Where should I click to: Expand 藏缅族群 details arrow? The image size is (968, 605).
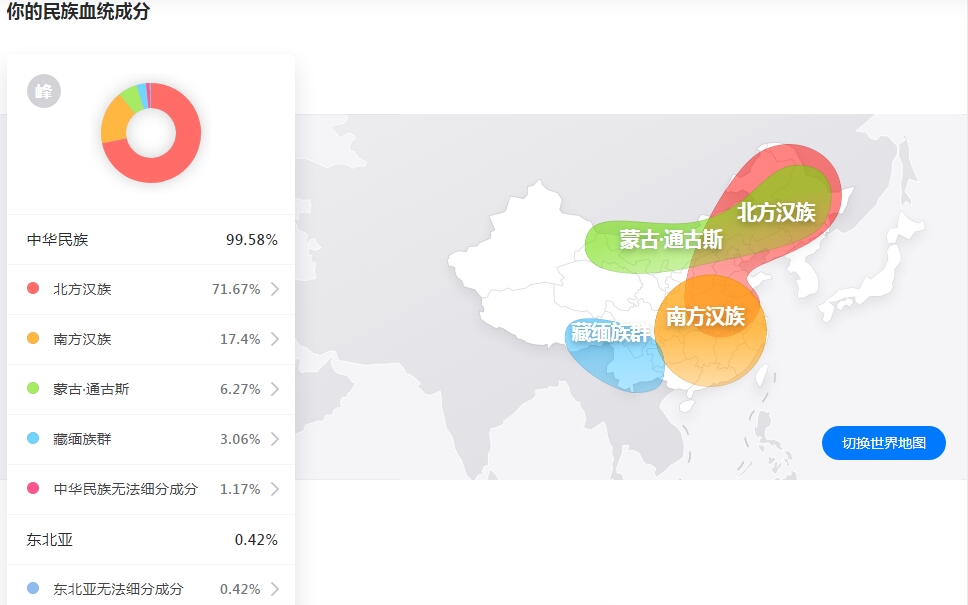pos(275,439)
